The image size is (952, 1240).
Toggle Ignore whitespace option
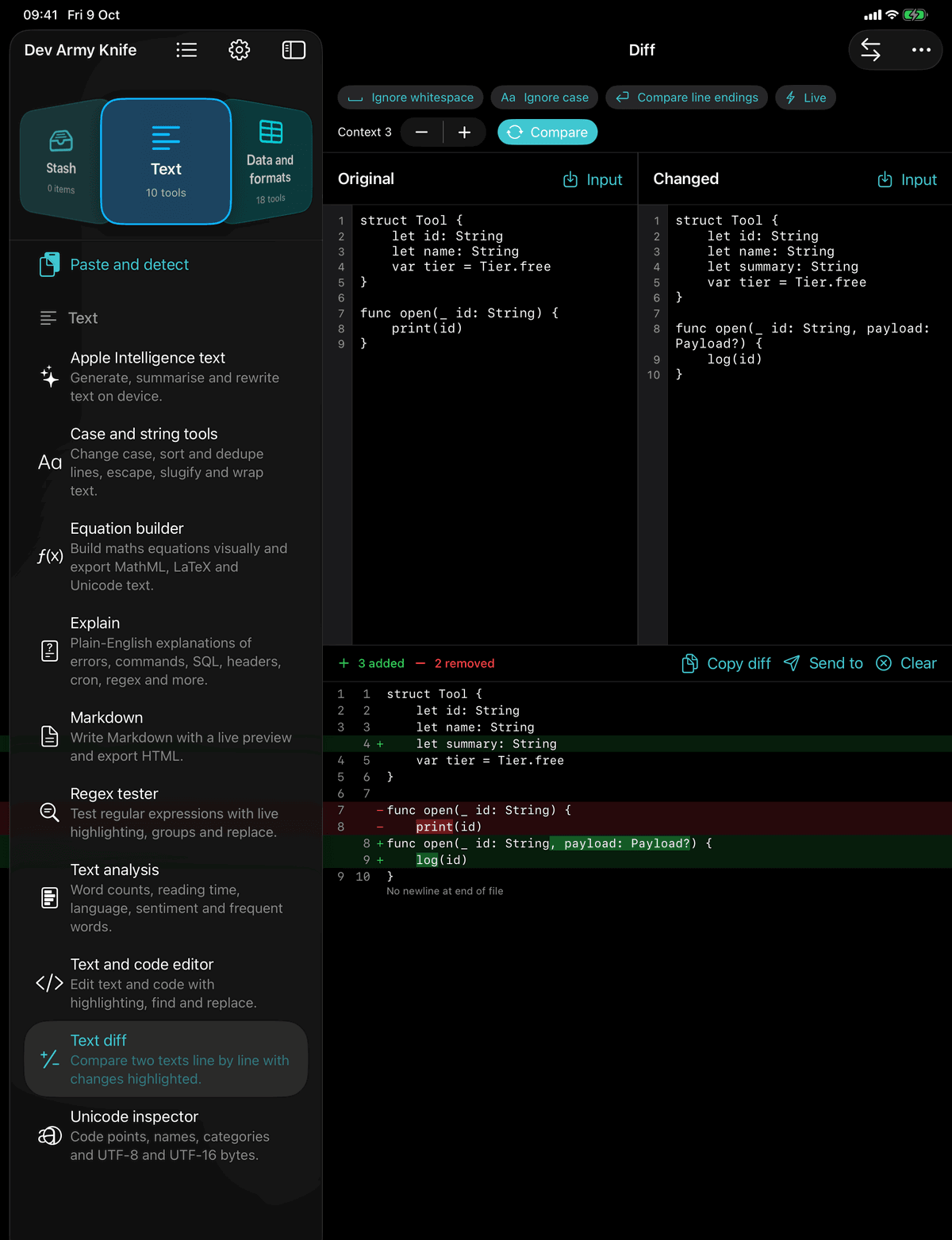point(410,98)
